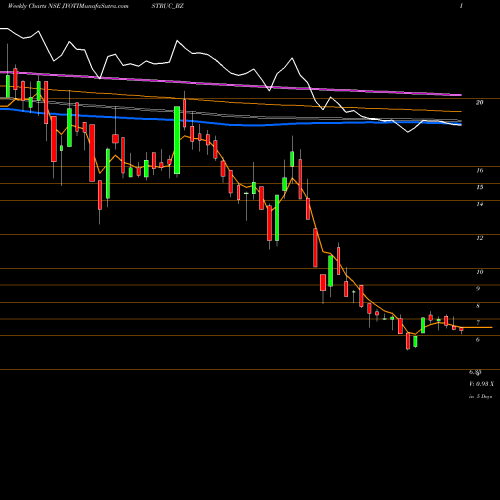This screenshot has width=500, height=500.
Task: Click the price axis label '16'
Action: 479,171
